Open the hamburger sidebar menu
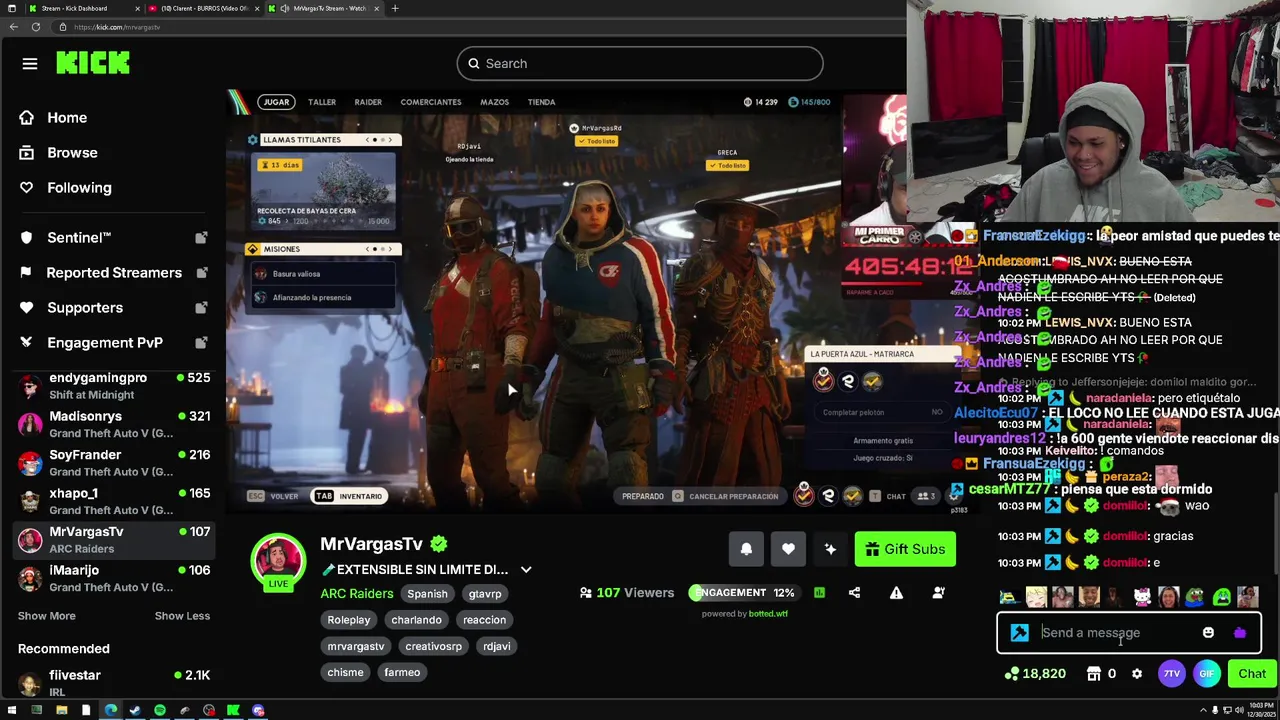The width and height of the screenshot is (1280, 720). [x=30, y=64]
